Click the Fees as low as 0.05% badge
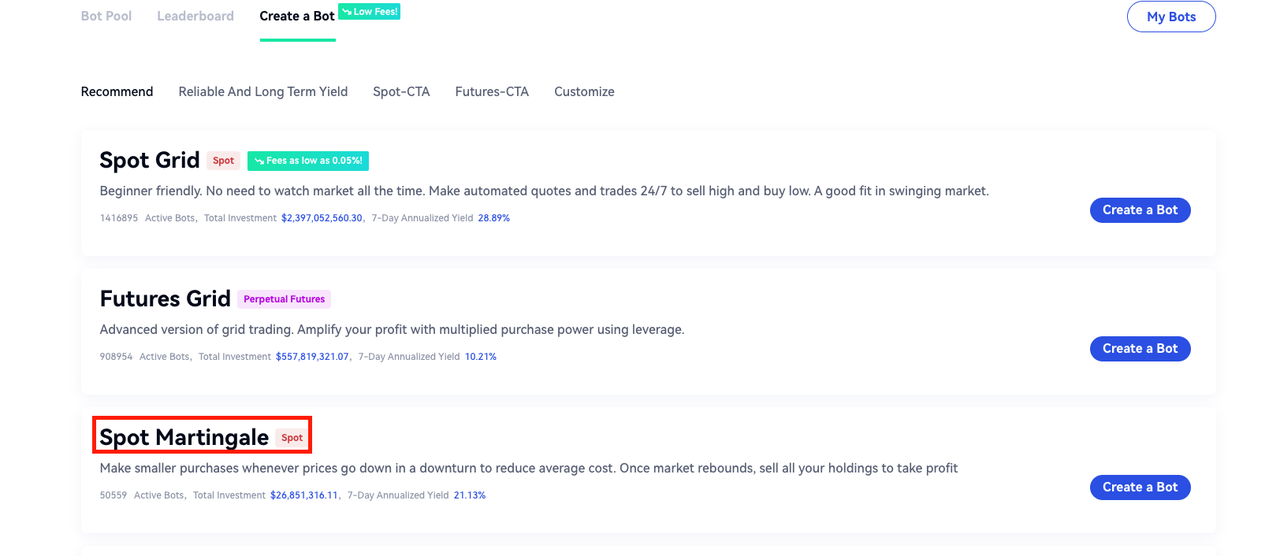Viewport: 1280px width, 556px height. pos(308,160)
